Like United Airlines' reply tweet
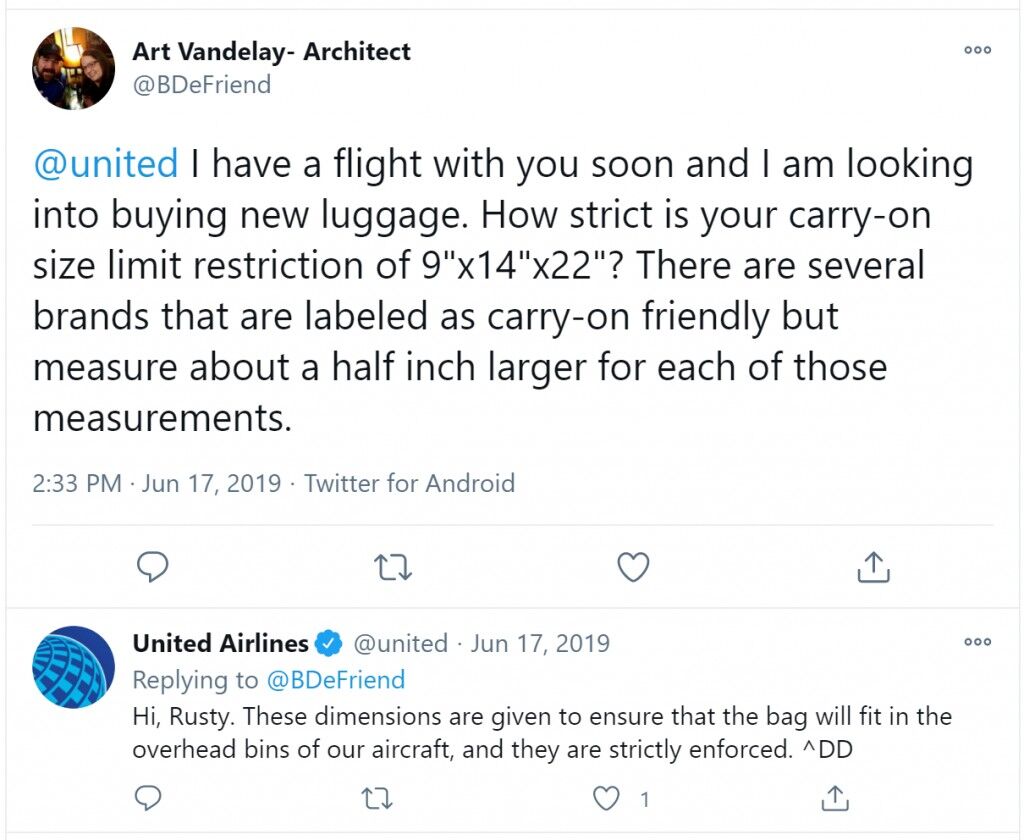This screenshot has width=1024, height=840. coord(606,798)
